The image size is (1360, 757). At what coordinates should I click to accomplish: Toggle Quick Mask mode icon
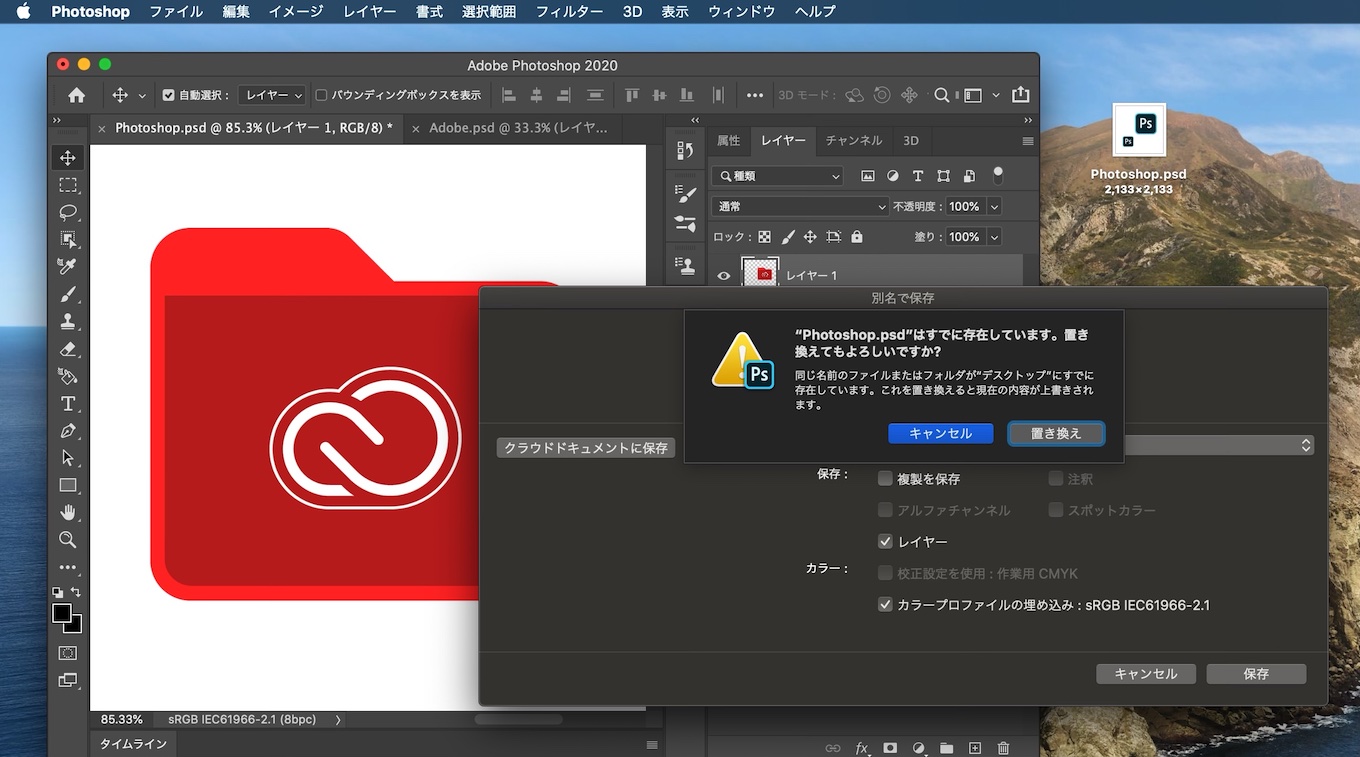click(x=68, y=653)
